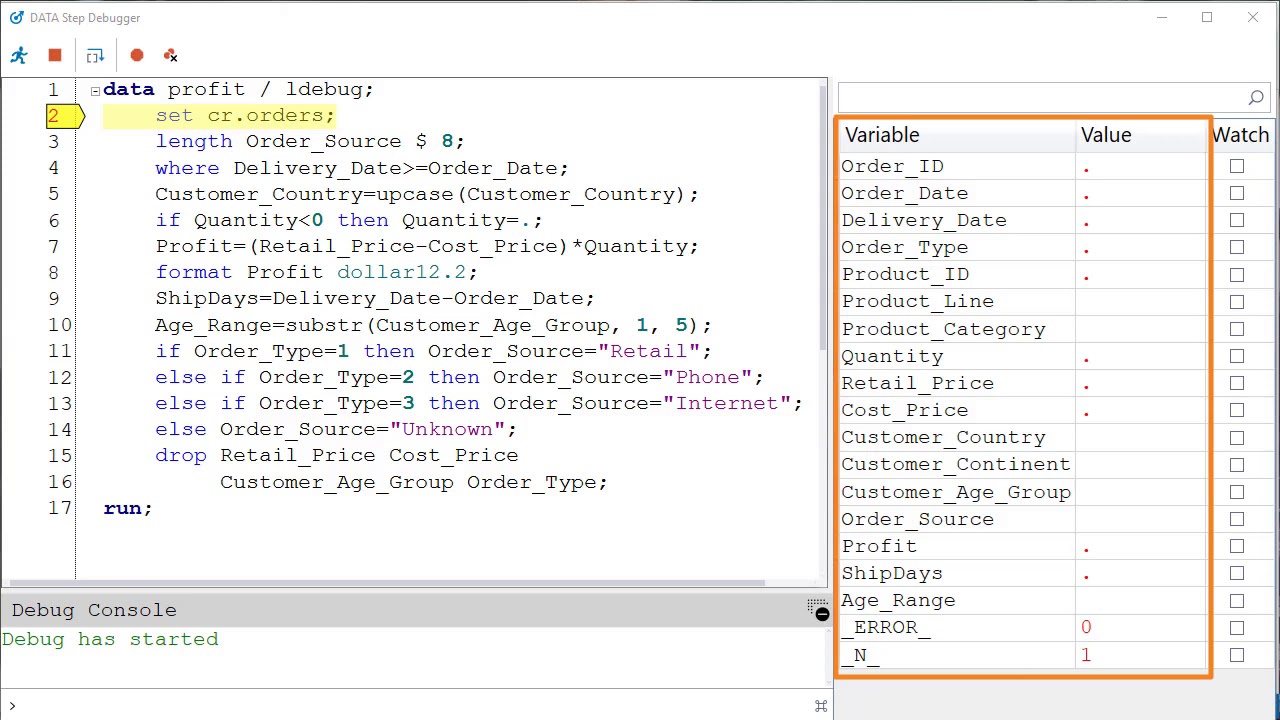Viewport: 1280px width, 720px height.
Task: Click the command key icon beside console input
Action: [x=821, y=706]
